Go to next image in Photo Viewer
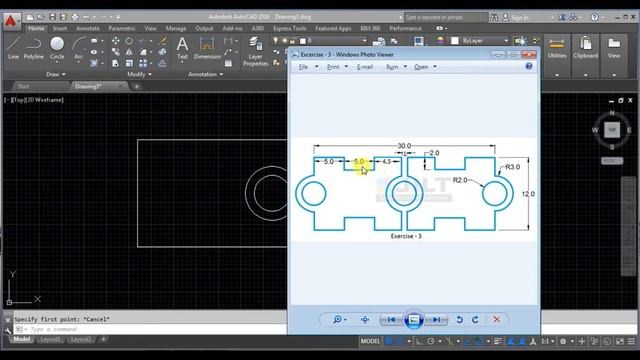Viewport: 640px width, 360px height. pos(436,320)
